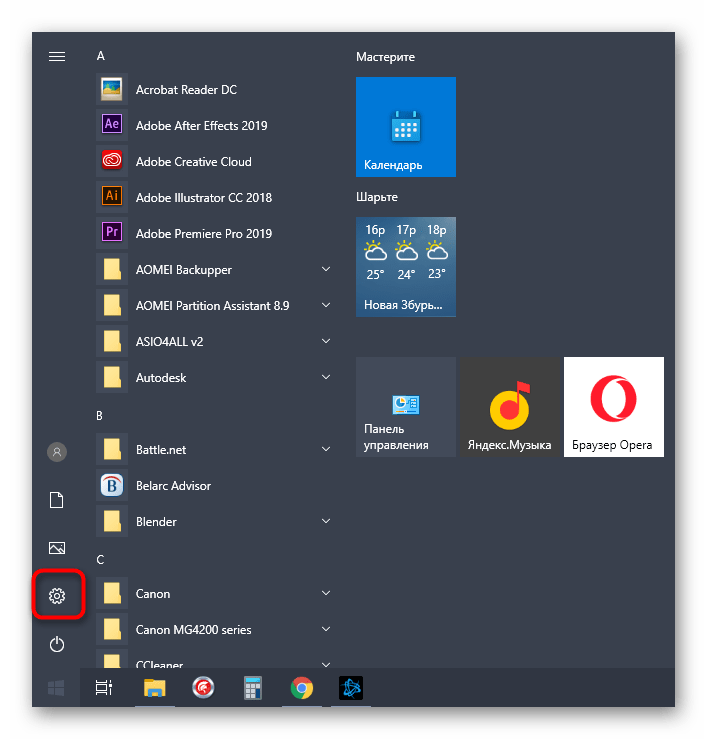Screen dimensions: 707x739
Task: Click the user account avatar icon
Action: coord(57,452)
